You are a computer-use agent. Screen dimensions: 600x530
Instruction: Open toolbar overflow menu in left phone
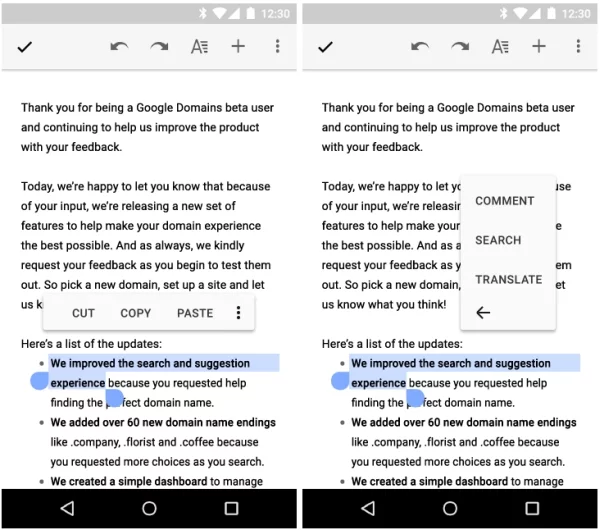pyautogui.click(x=278, y=46)
